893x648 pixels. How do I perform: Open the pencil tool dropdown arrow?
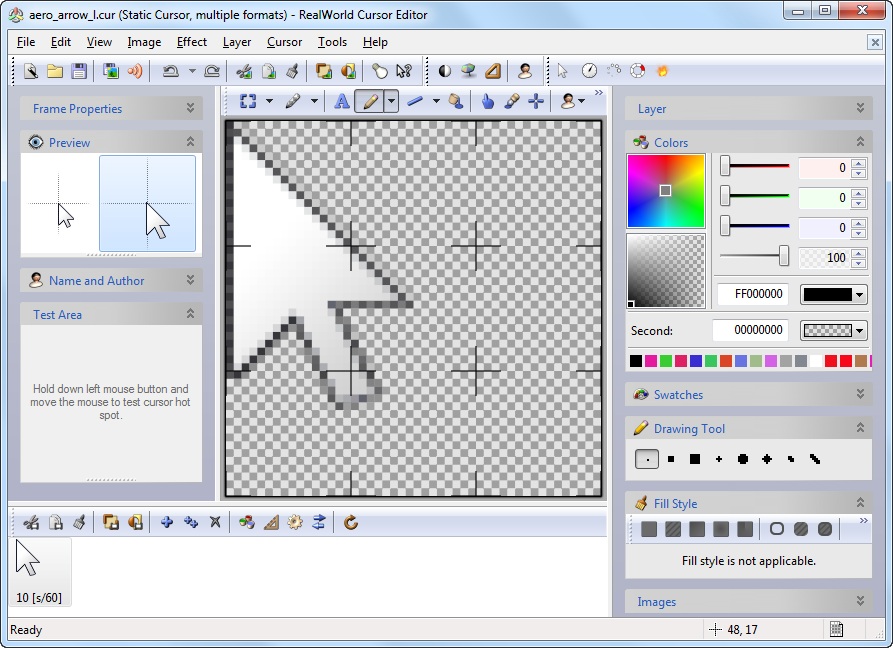390,101
